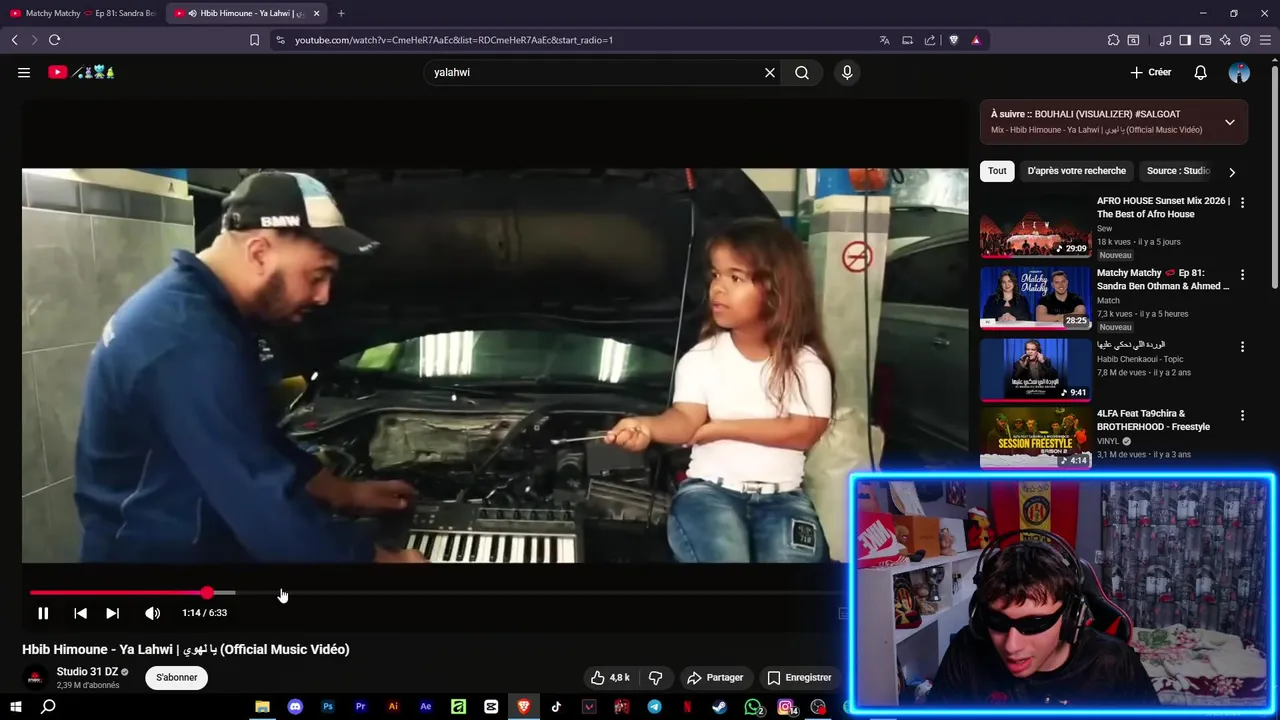Open the translate page icon
The width and height of the screenshot is (1280, 720).
(884, 40)
